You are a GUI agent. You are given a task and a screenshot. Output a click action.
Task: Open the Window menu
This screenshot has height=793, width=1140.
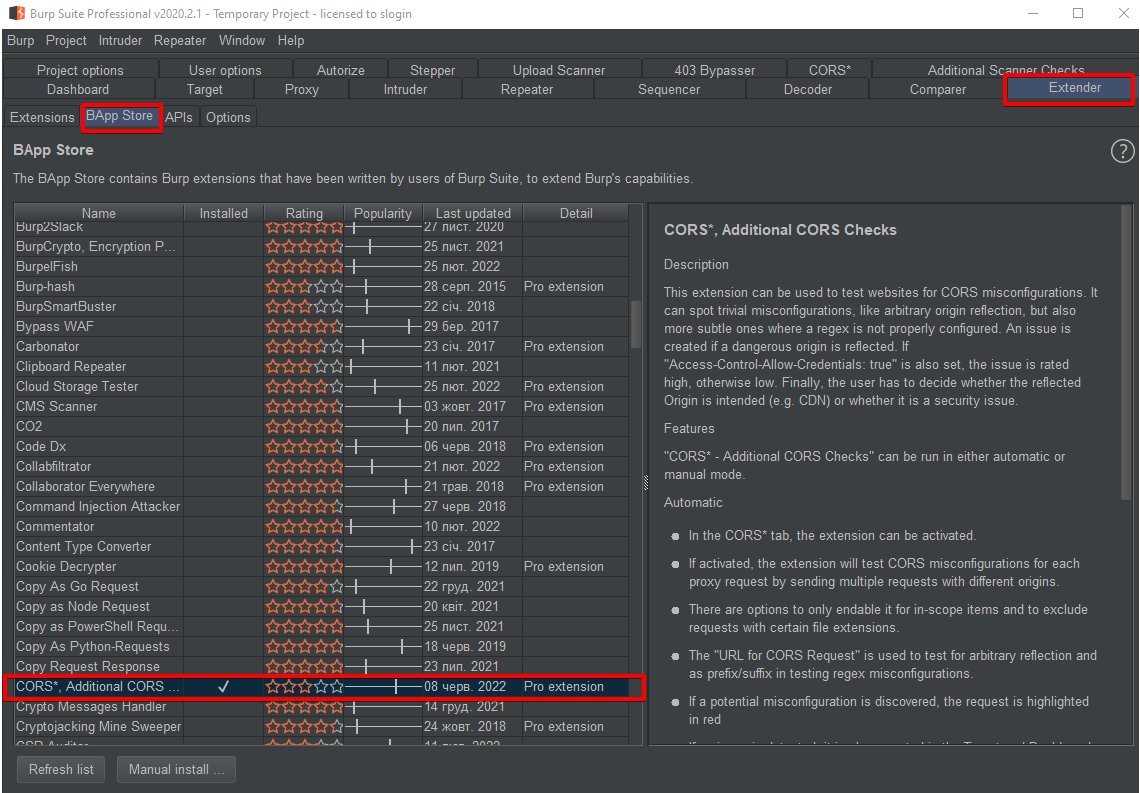[x=242, y=41]
